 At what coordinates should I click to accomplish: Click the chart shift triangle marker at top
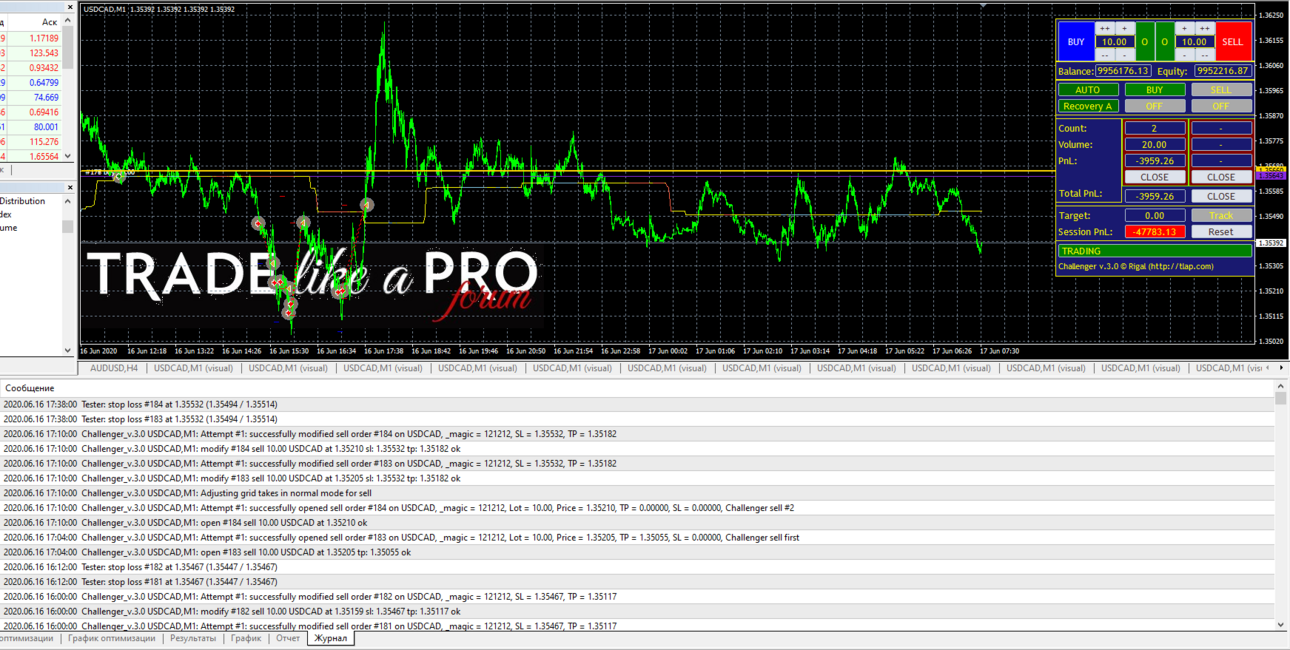983,6
